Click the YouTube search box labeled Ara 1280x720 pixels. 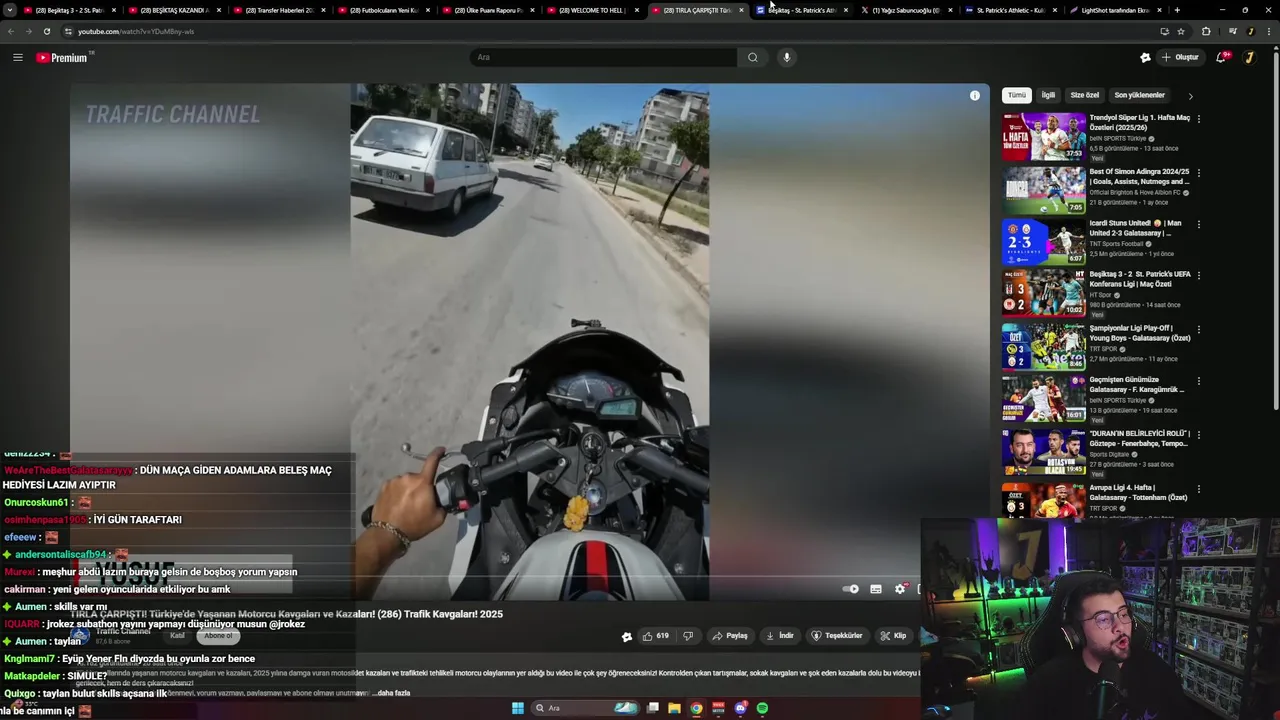pos(604,57)
